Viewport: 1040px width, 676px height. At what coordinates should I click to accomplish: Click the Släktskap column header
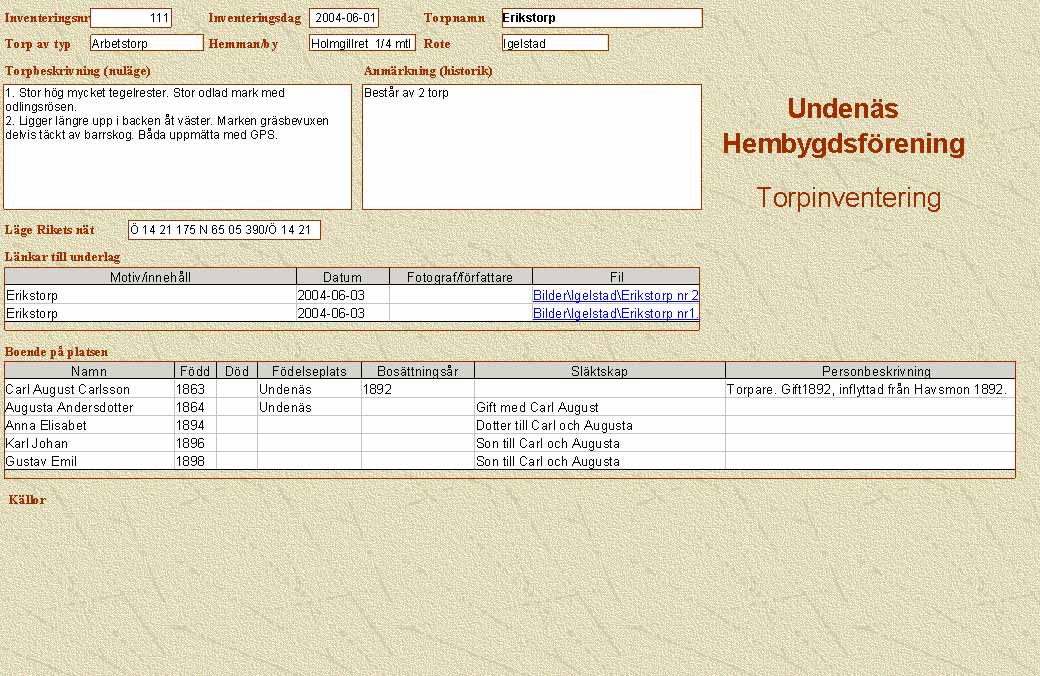[599, 371]
